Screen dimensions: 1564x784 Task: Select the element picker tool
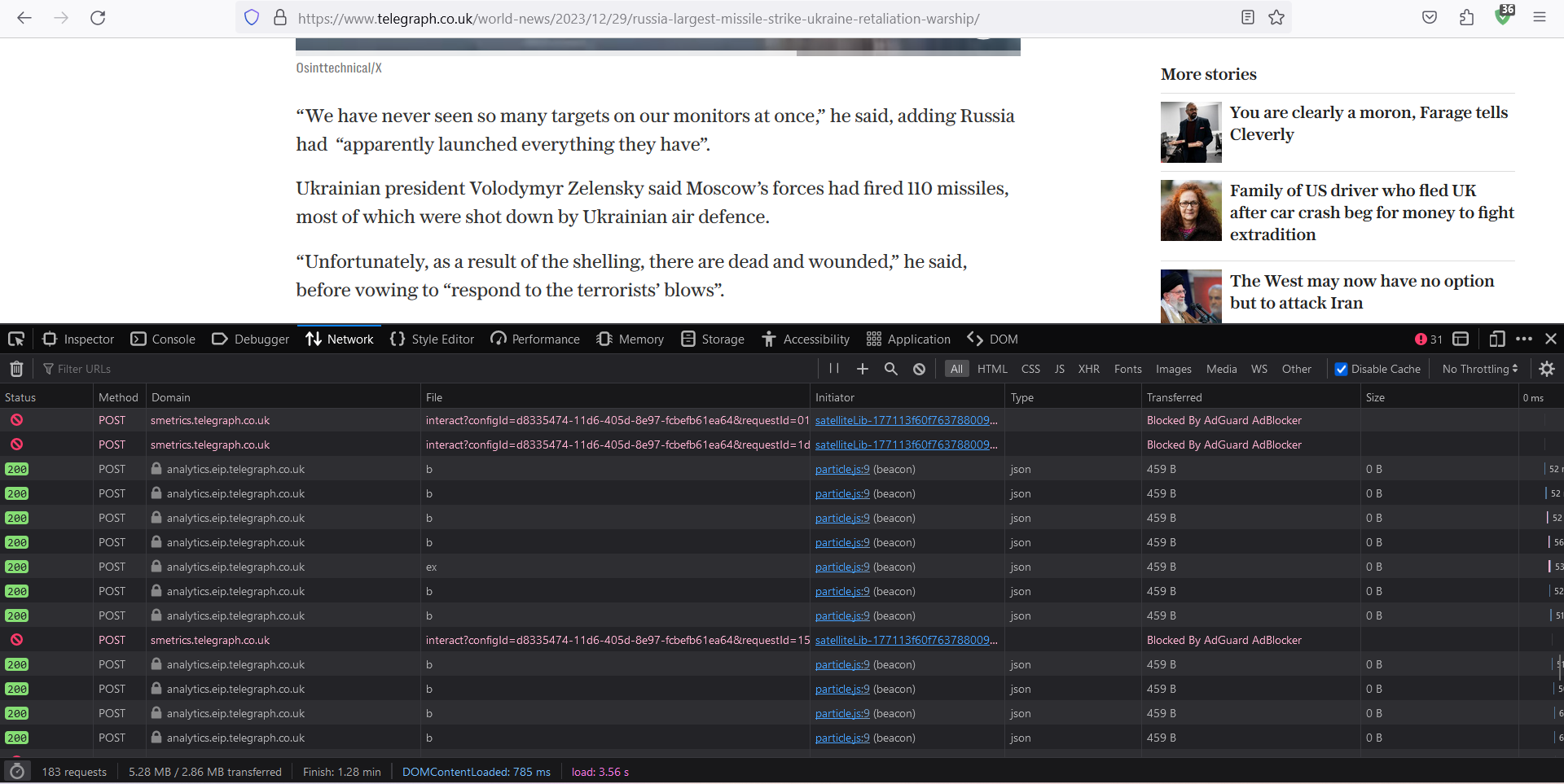15,339
